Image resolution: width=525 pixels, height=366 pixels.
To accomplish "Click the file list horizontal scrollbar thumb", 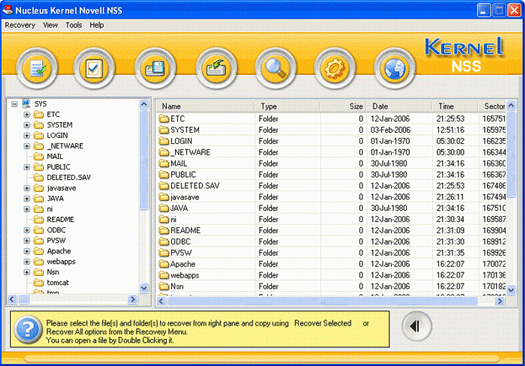I will [322, 301].
